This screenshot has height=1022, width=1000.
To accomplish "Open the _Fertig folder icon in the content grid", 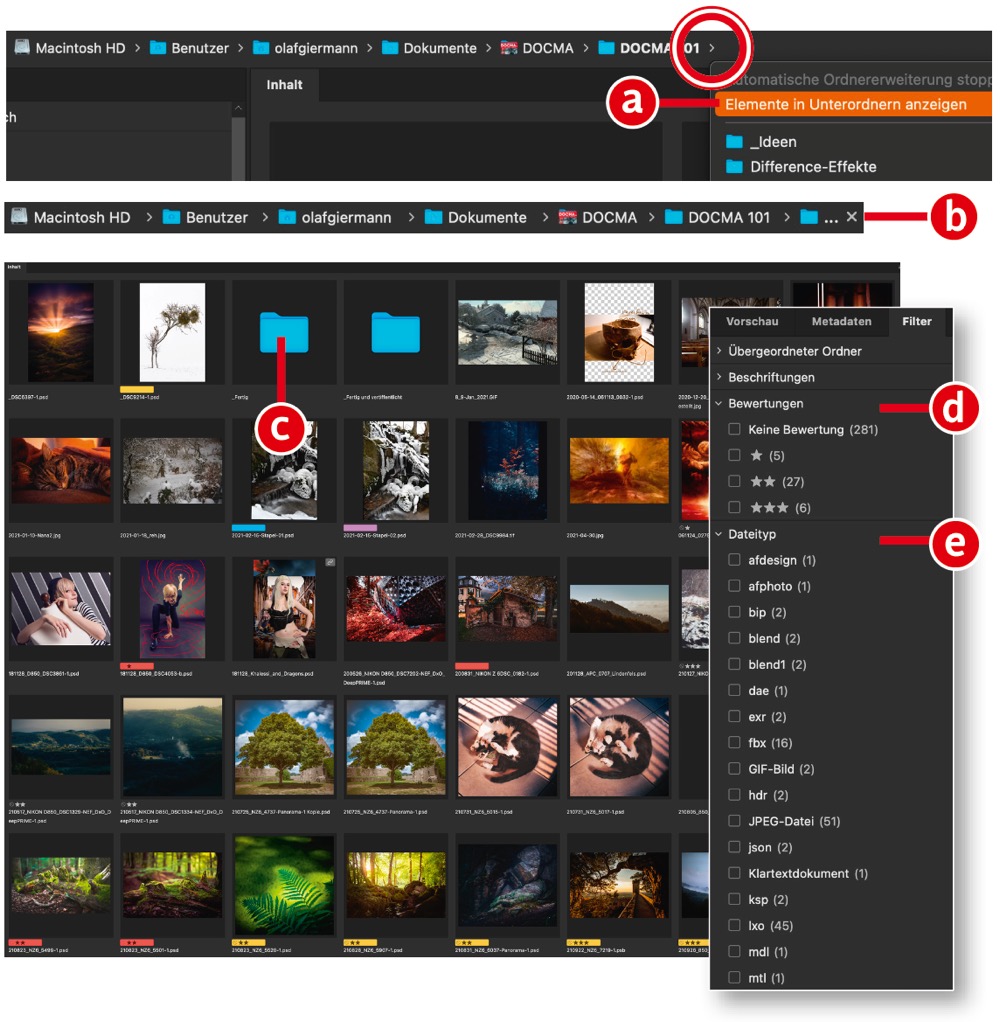I will pos(284,332).
